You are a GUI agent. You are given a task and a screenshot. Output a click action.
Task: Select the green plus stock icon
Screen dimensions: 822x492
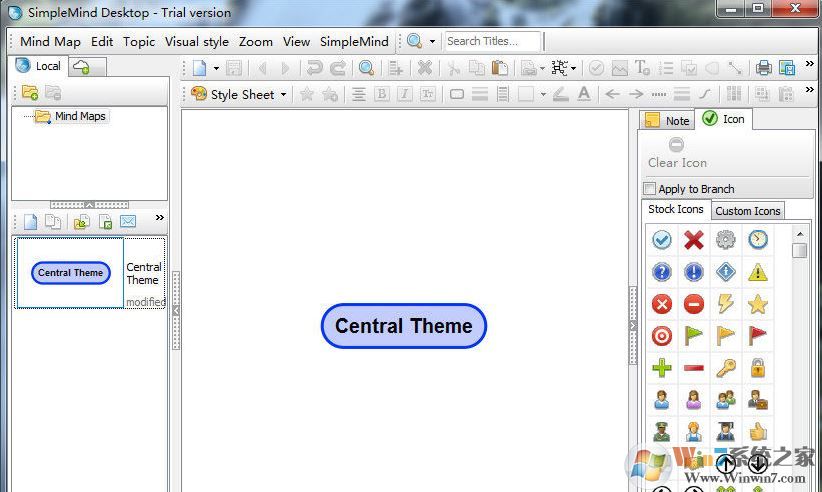click(661, 368)
